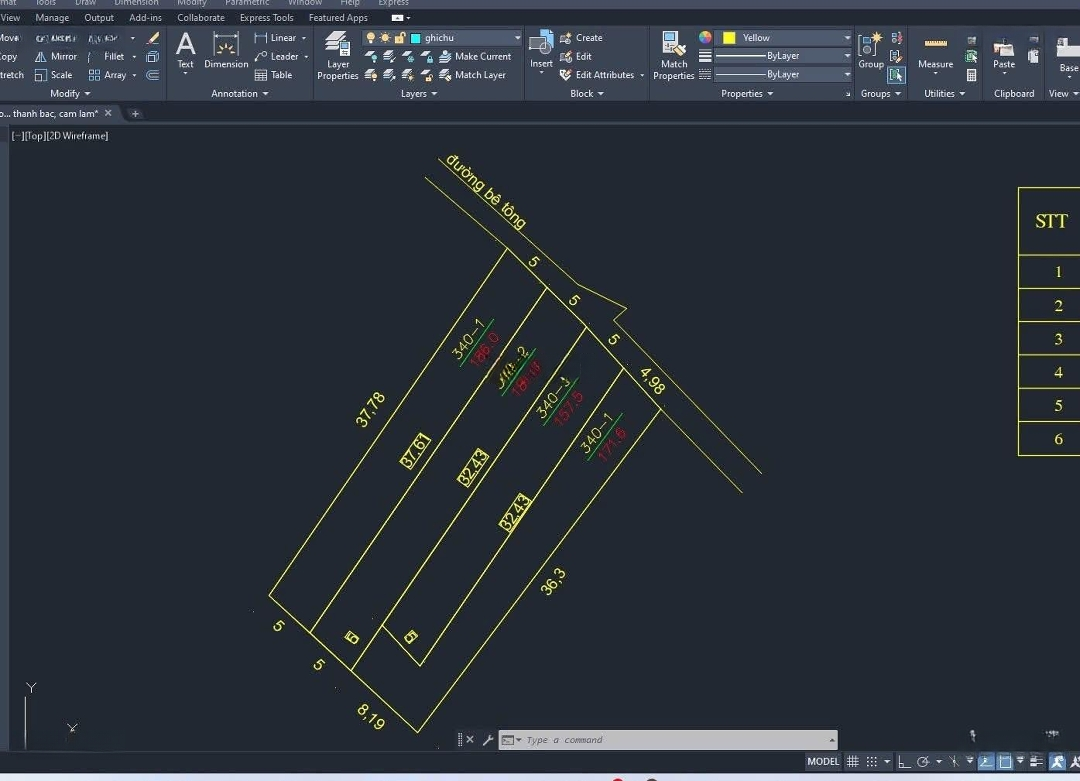Click the Copy Clip icon in Clipboard
The image size is (1080, 781).
tap(1033, 56)
